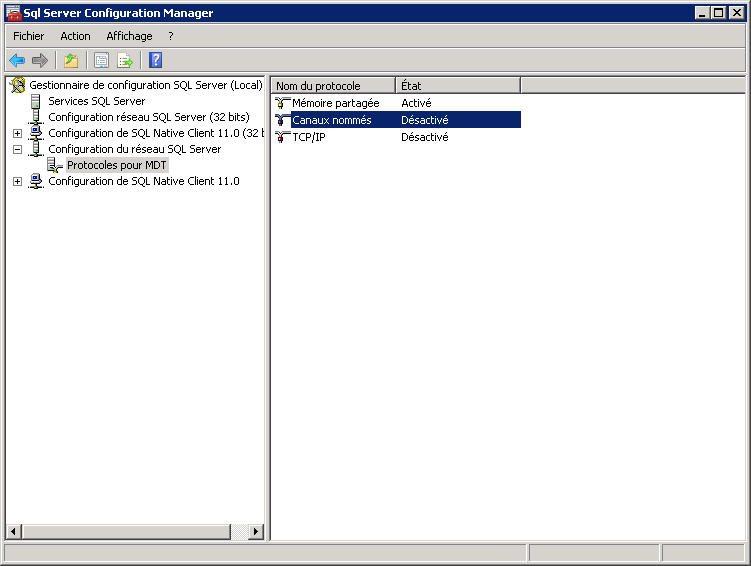The height and width of the screenshot is (566, 751).
Task: Expand Configuration de SQL Native Client 11.0 (32 bits)
Action: pyautogui.click(x=17, y=133)
